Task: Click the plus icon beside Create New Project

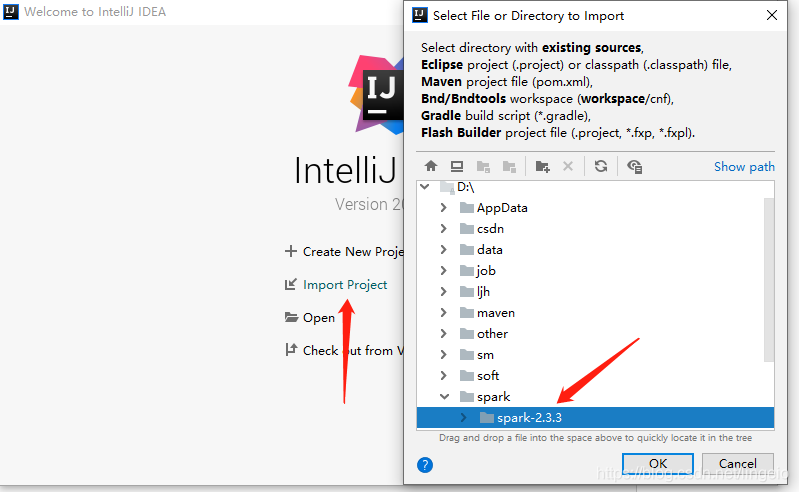Action: point(290,251)
